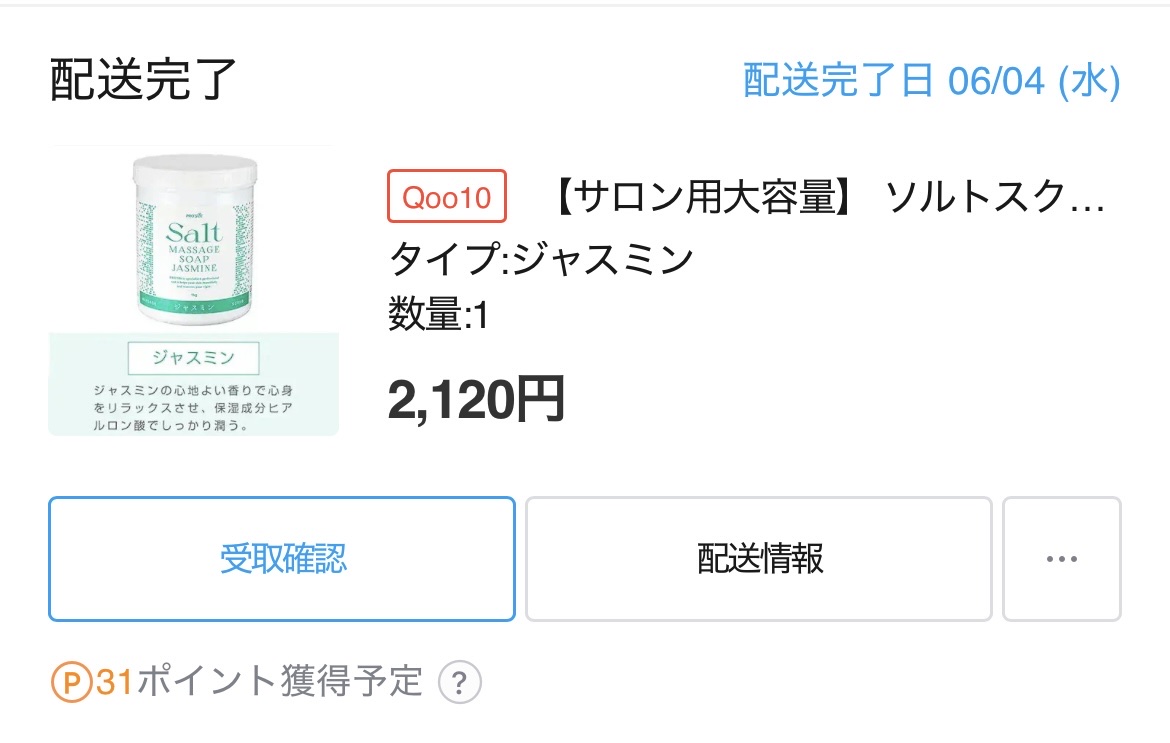Click the orange 31 points number
Viewport: 1170px width, 743px height.
click(115, 683)
